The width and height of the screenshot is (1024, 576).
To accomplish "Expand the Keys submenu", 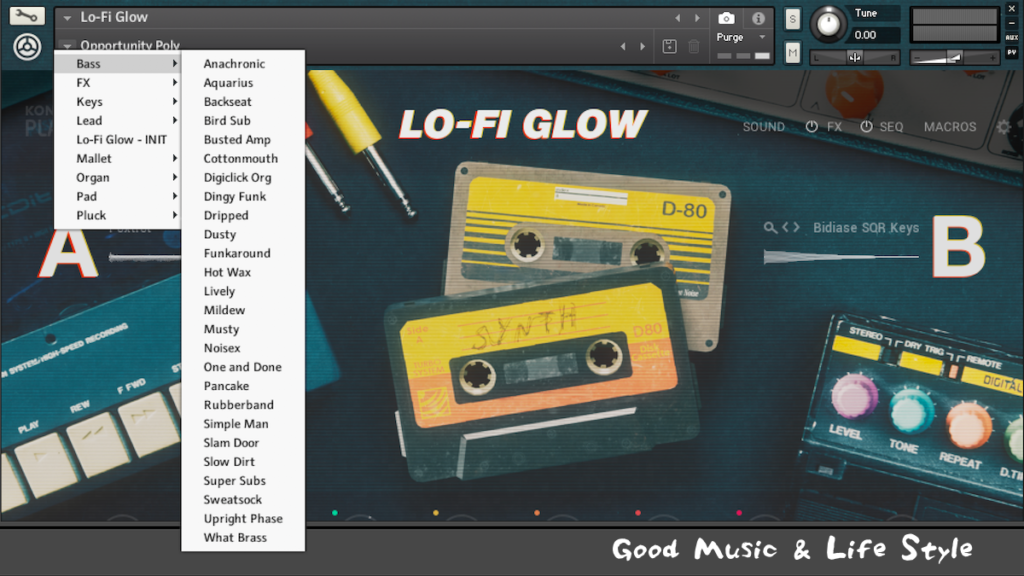I will 118,101.
